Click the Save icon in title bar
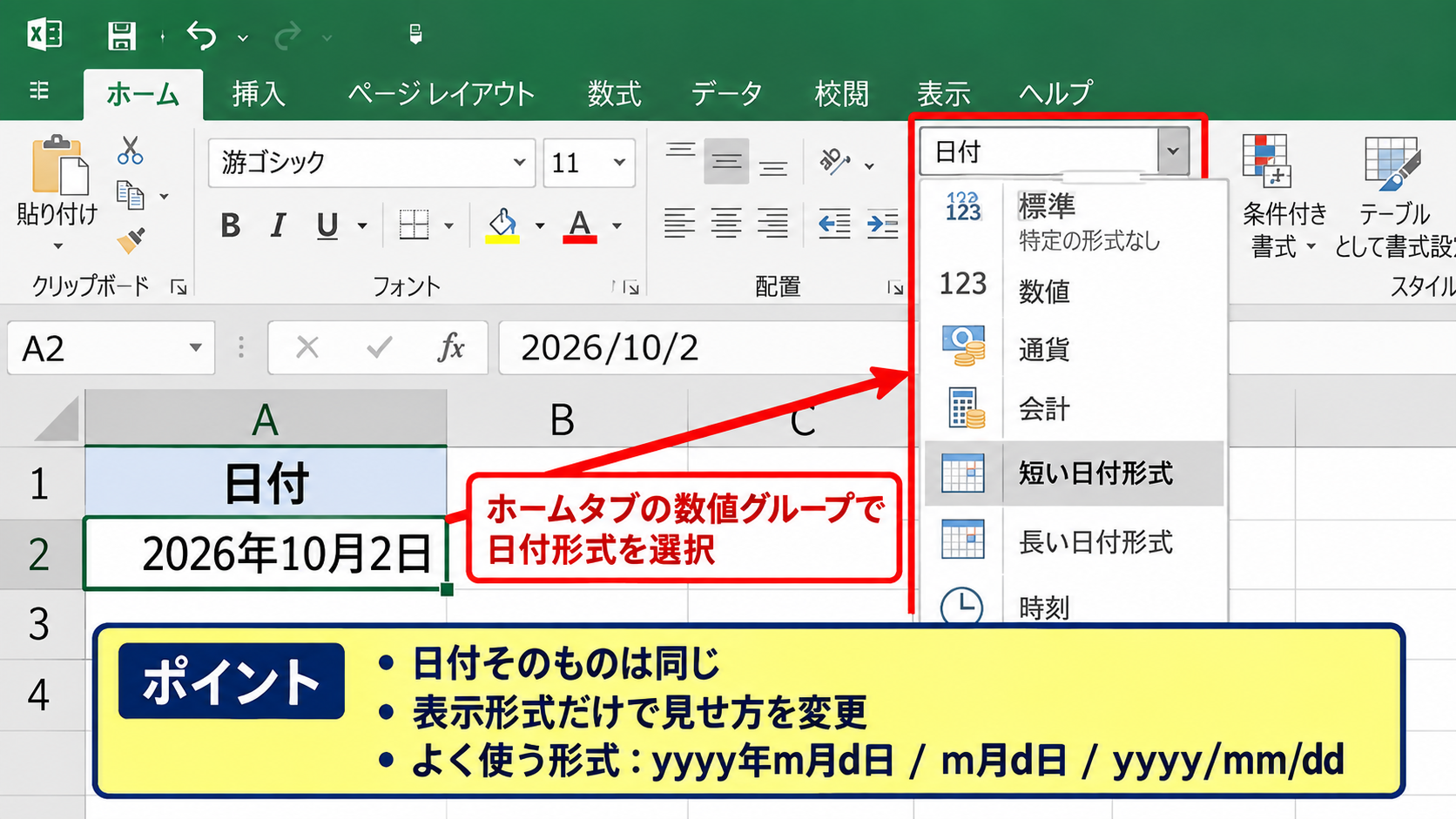 point(122,36)
